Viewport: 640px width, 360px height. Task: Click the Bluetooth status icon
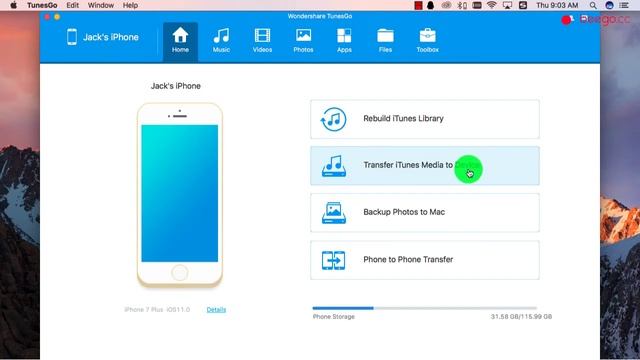pos(462,5)
